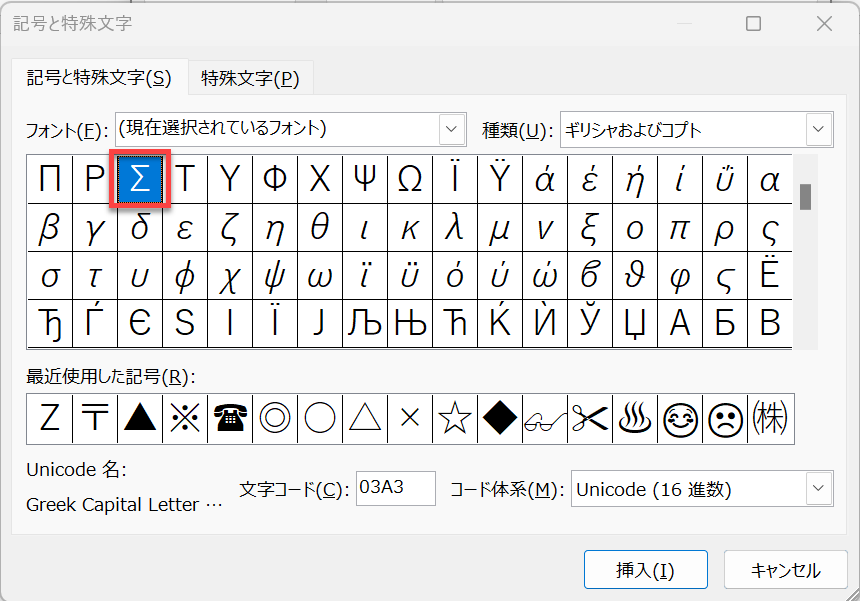This screenshot has height=601, width=860.
Task: Close the 記号と特殊文字 dialog
Action: [824, 24]
